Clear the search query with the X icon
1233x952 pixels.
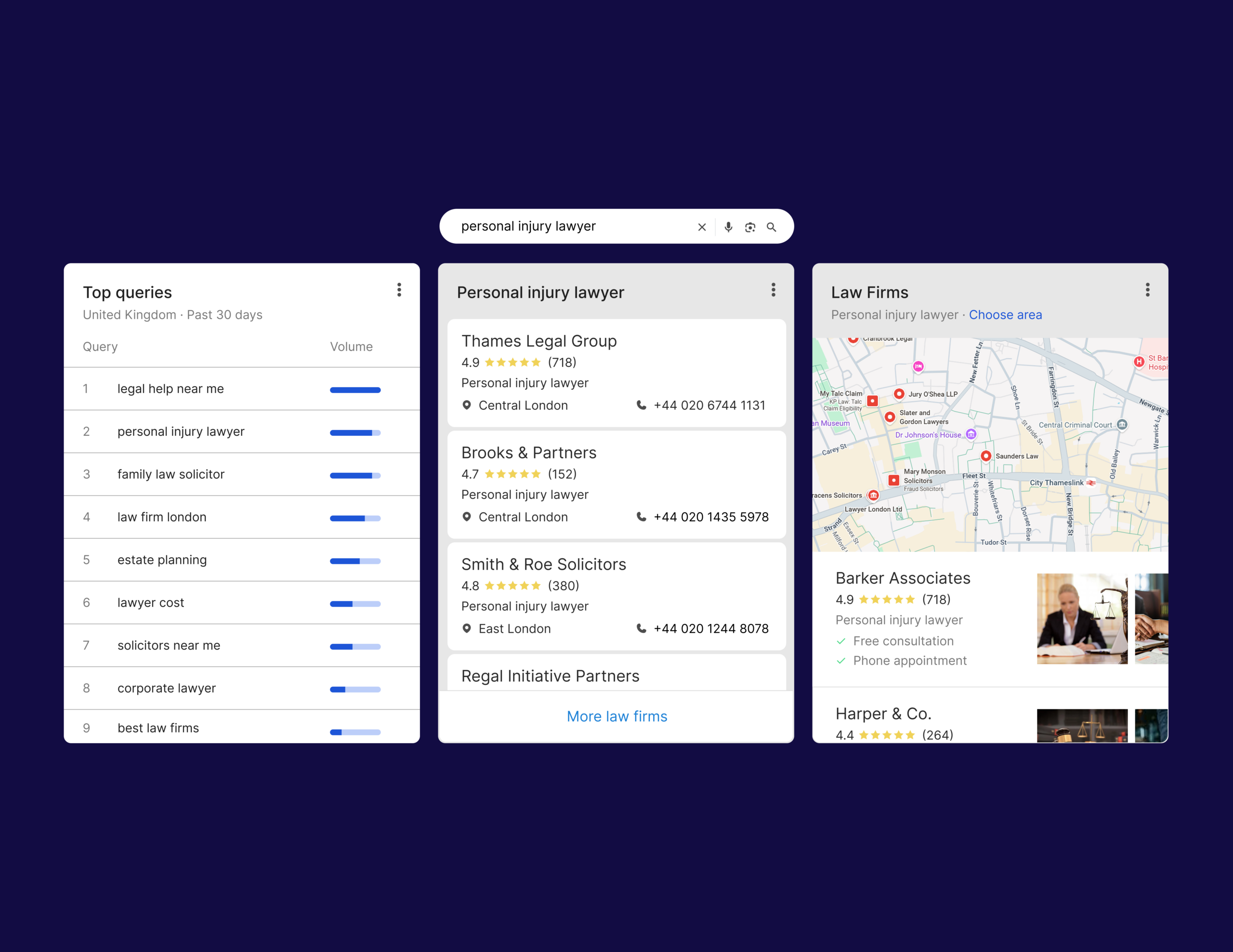click(701, 226)
